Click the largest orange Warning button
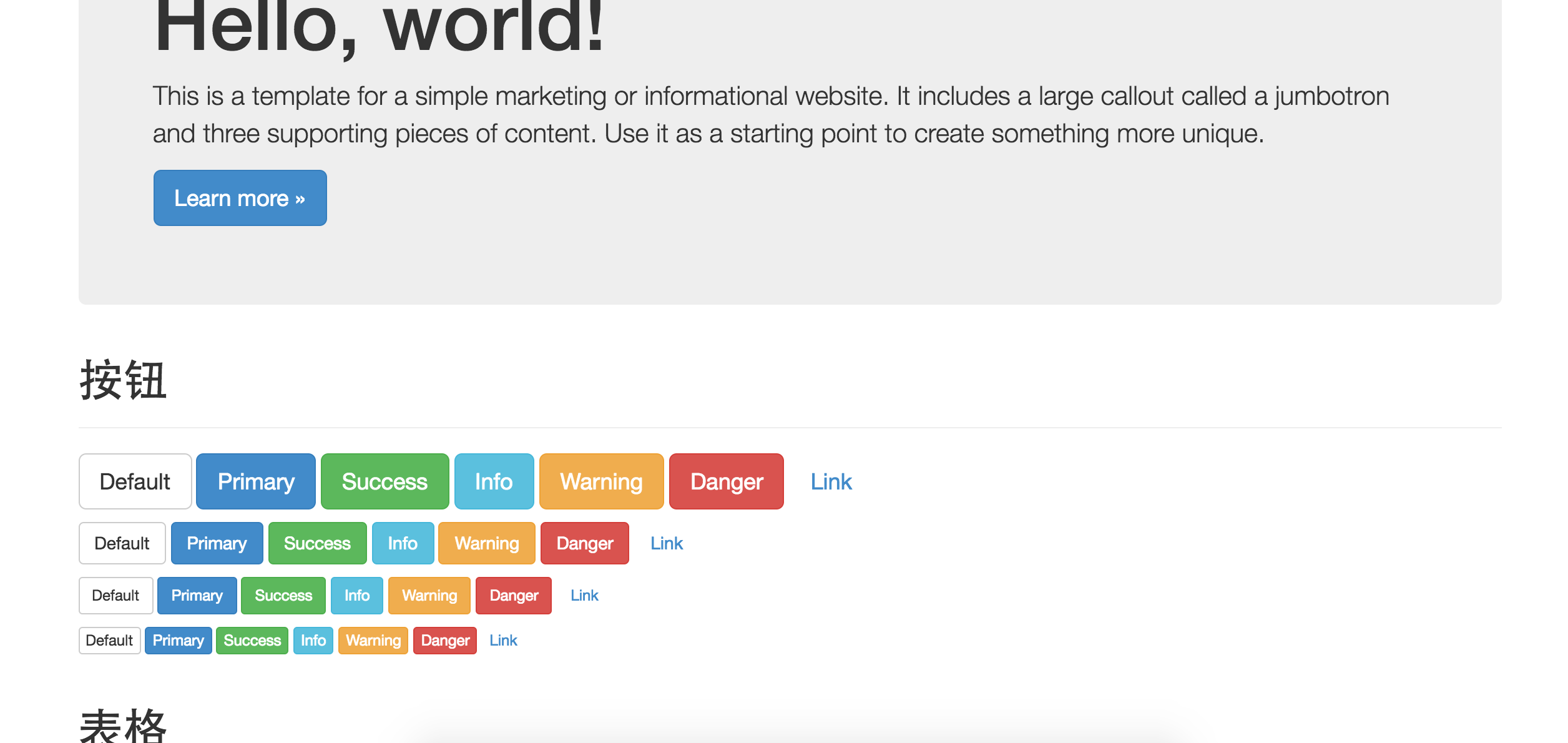 [601, 481]
